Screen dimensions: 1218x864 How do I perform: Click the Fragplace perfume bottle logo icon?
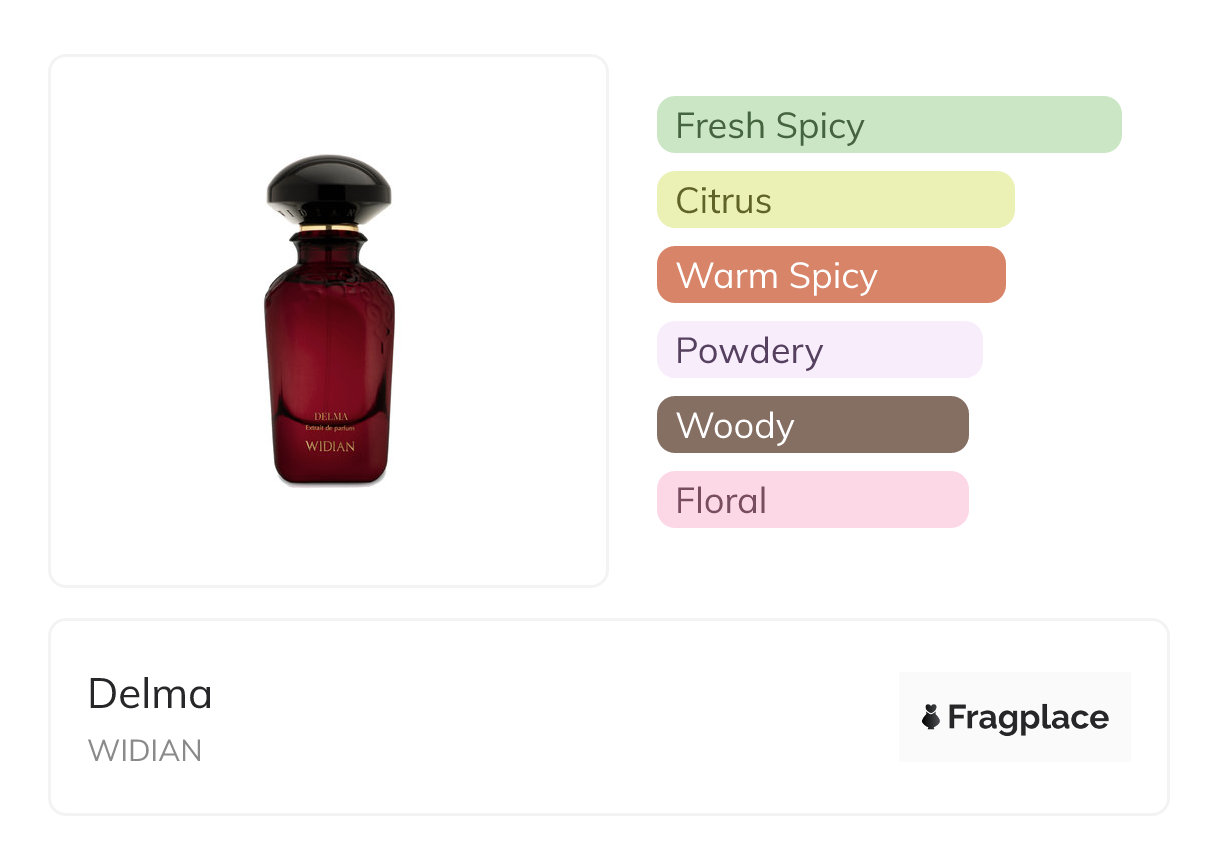coord(931,717)
